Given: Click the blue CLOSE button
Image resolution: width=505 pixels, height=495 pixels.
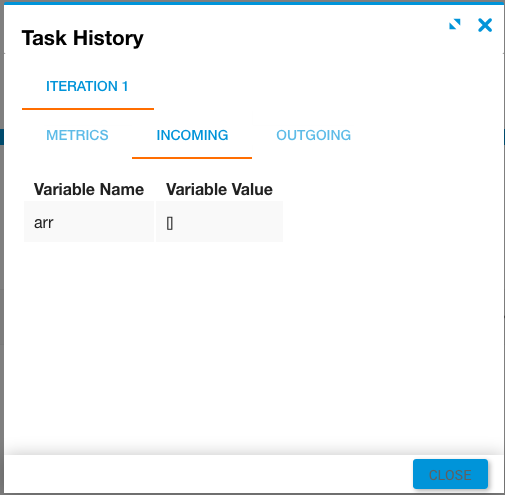Looking at the screenshot, I should click(x=450, y=474).
